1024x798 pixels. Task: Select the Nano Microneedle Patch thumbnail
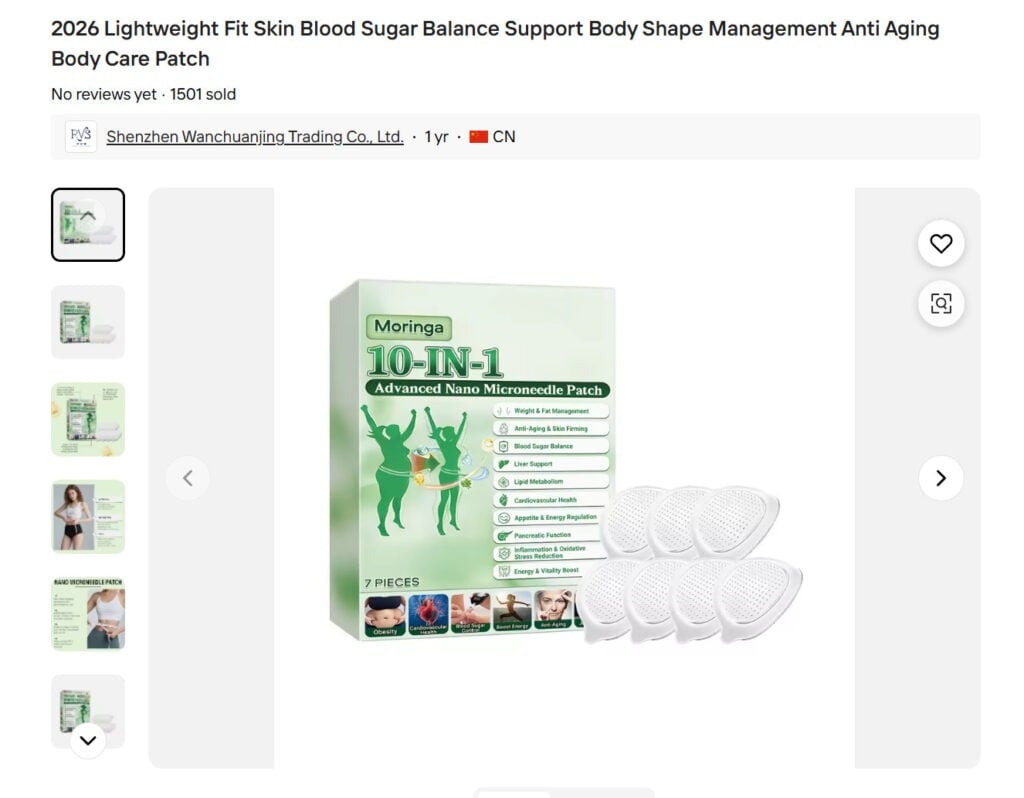click(x=88, y=614)
